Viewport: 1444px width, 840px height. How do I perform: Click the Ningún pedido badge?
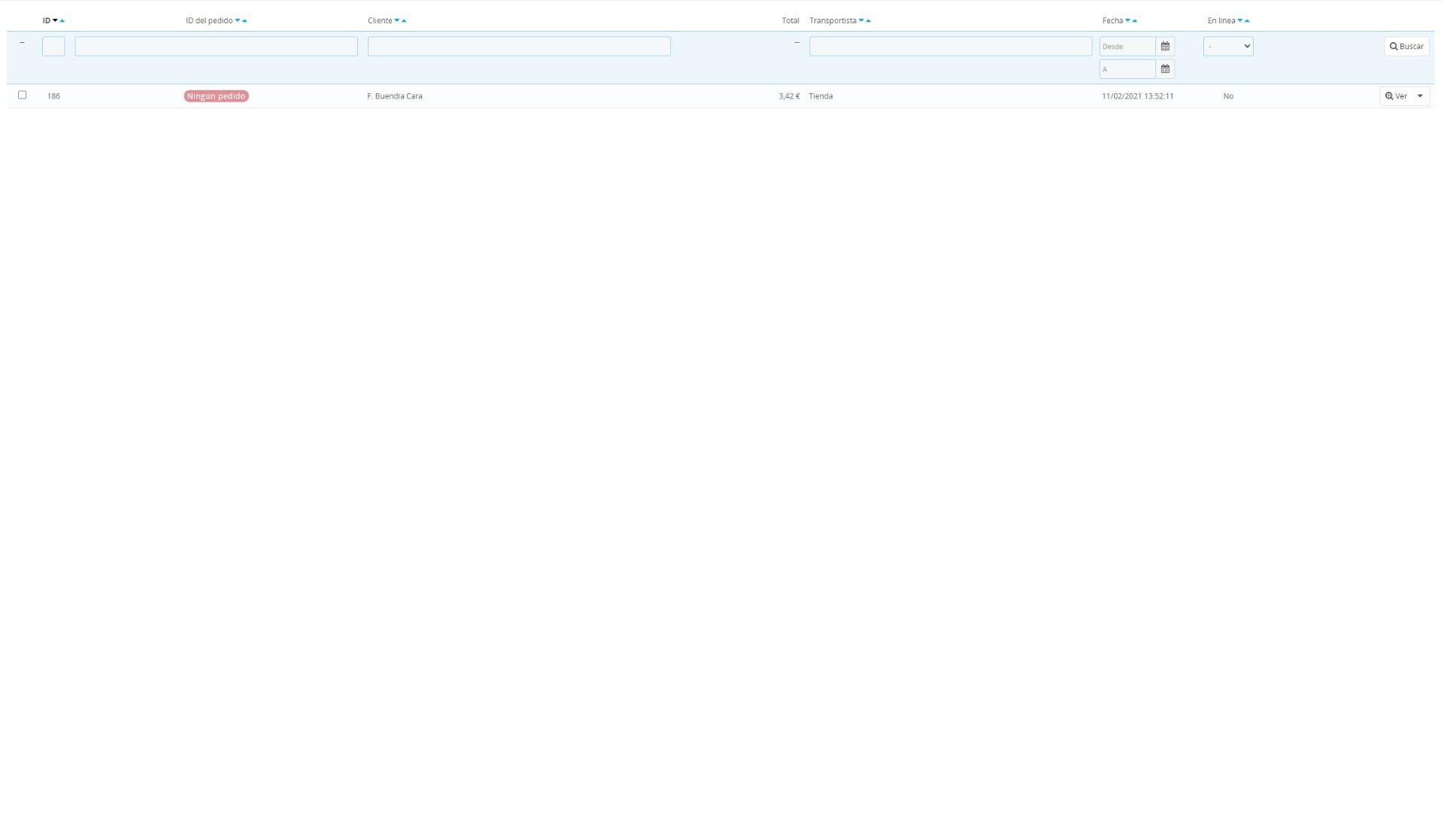(x=216, y=96)
